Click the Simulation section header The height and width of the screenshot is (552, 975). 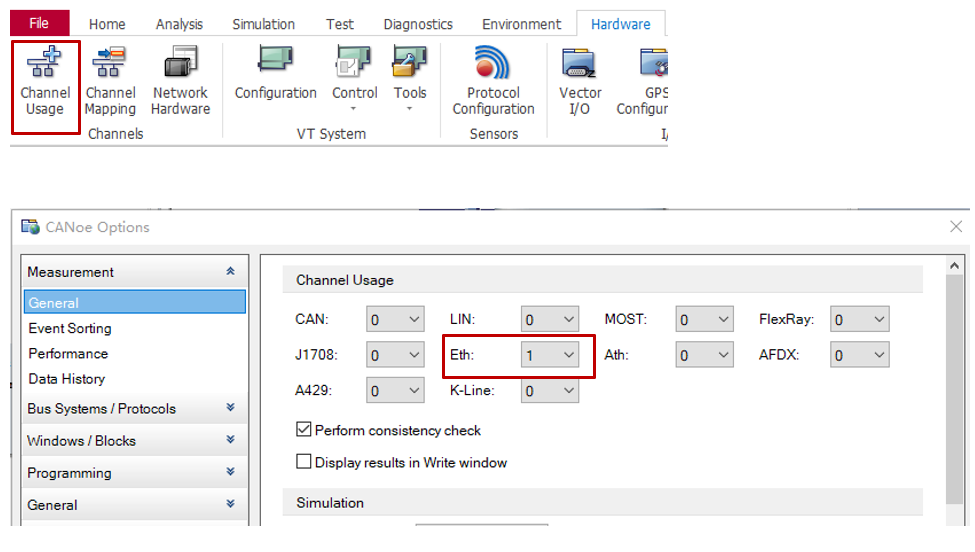[x=603, y=502]
